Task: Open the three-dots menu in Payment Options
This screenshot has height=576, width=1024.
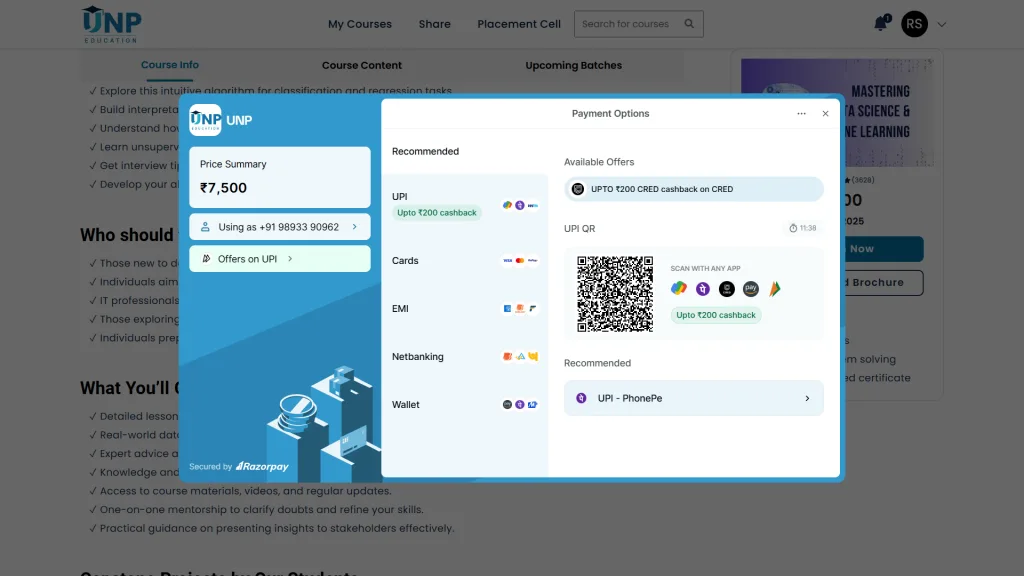Action: point(801,114)
